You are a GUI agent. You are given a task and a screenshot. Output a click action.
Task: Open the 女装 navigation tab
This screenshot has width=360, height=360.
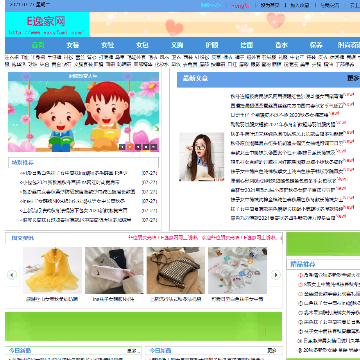(73, 45)
